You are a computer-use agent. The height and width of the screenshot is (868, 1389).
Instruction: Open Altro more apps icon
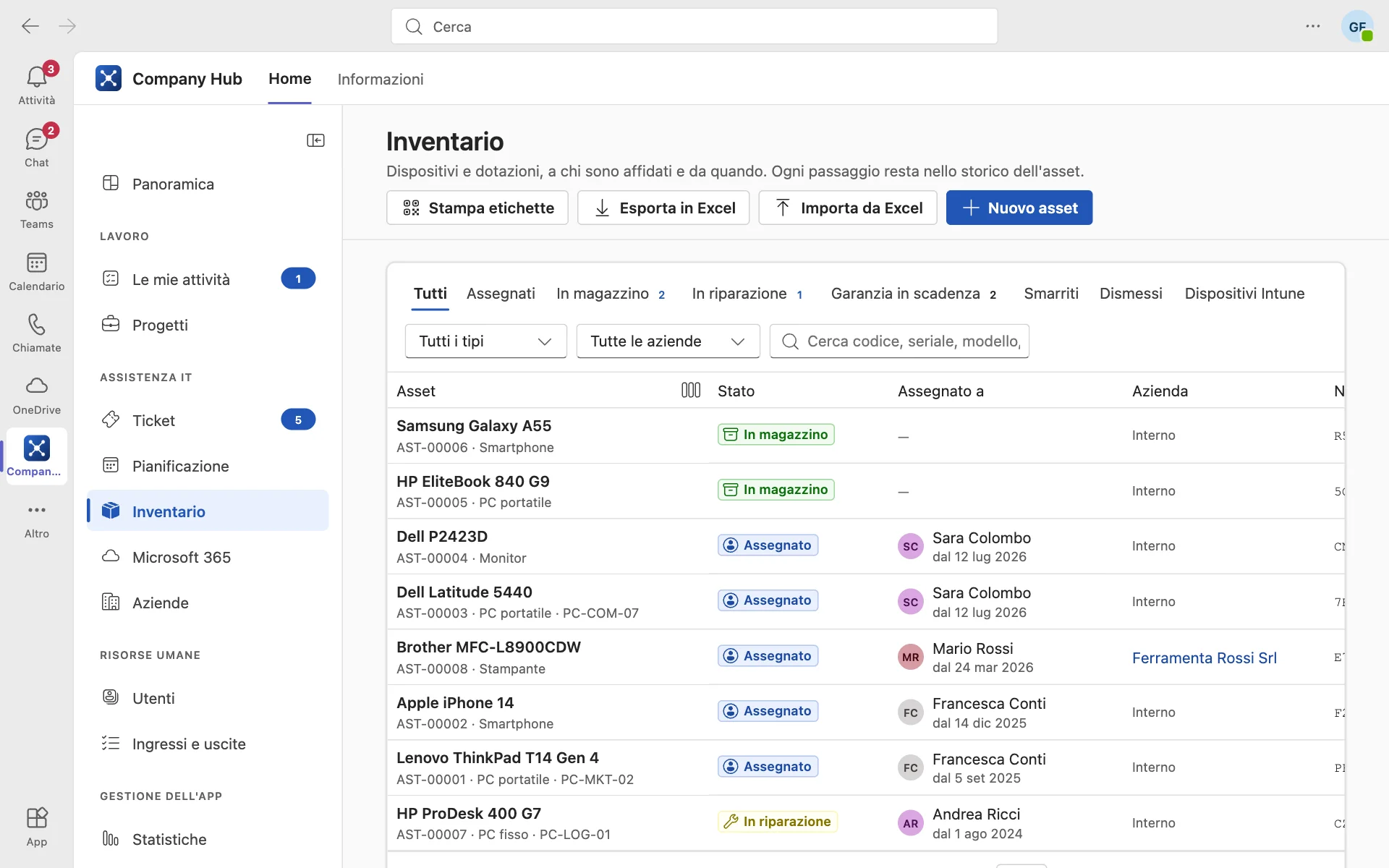pyautogui.click(x=37, y=519)
